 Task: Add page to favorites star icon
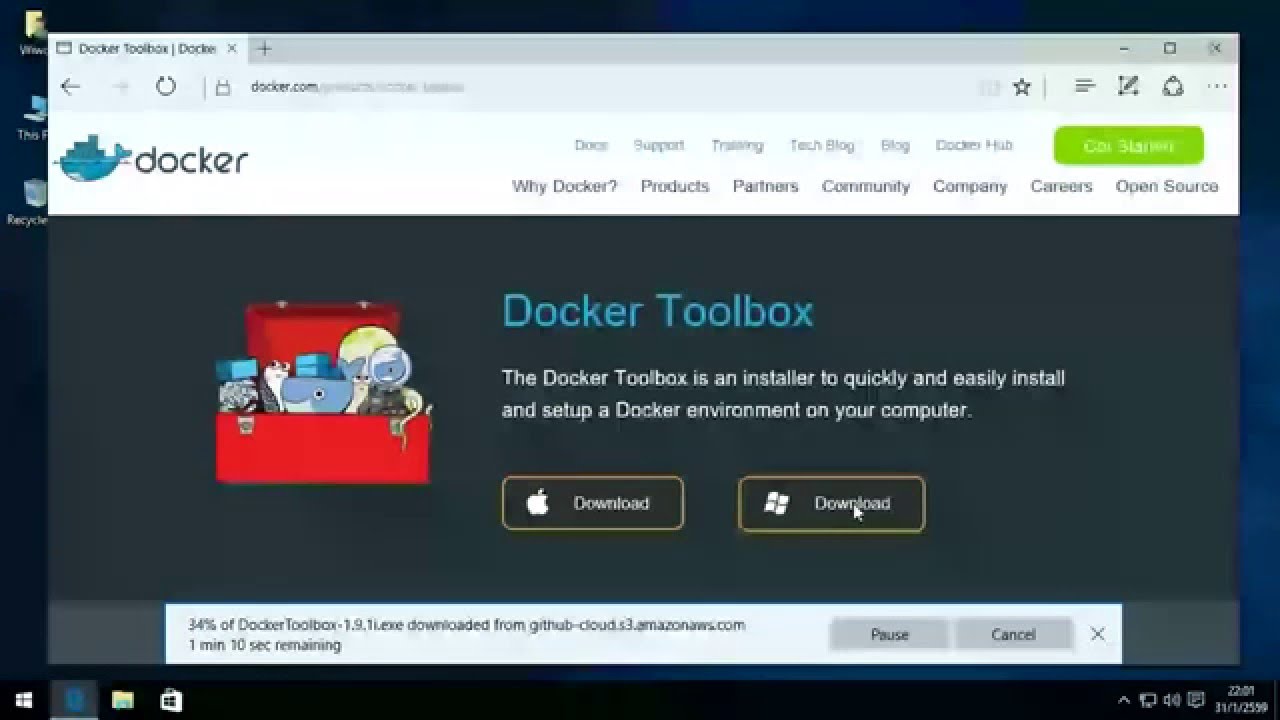pos(1022,87)
